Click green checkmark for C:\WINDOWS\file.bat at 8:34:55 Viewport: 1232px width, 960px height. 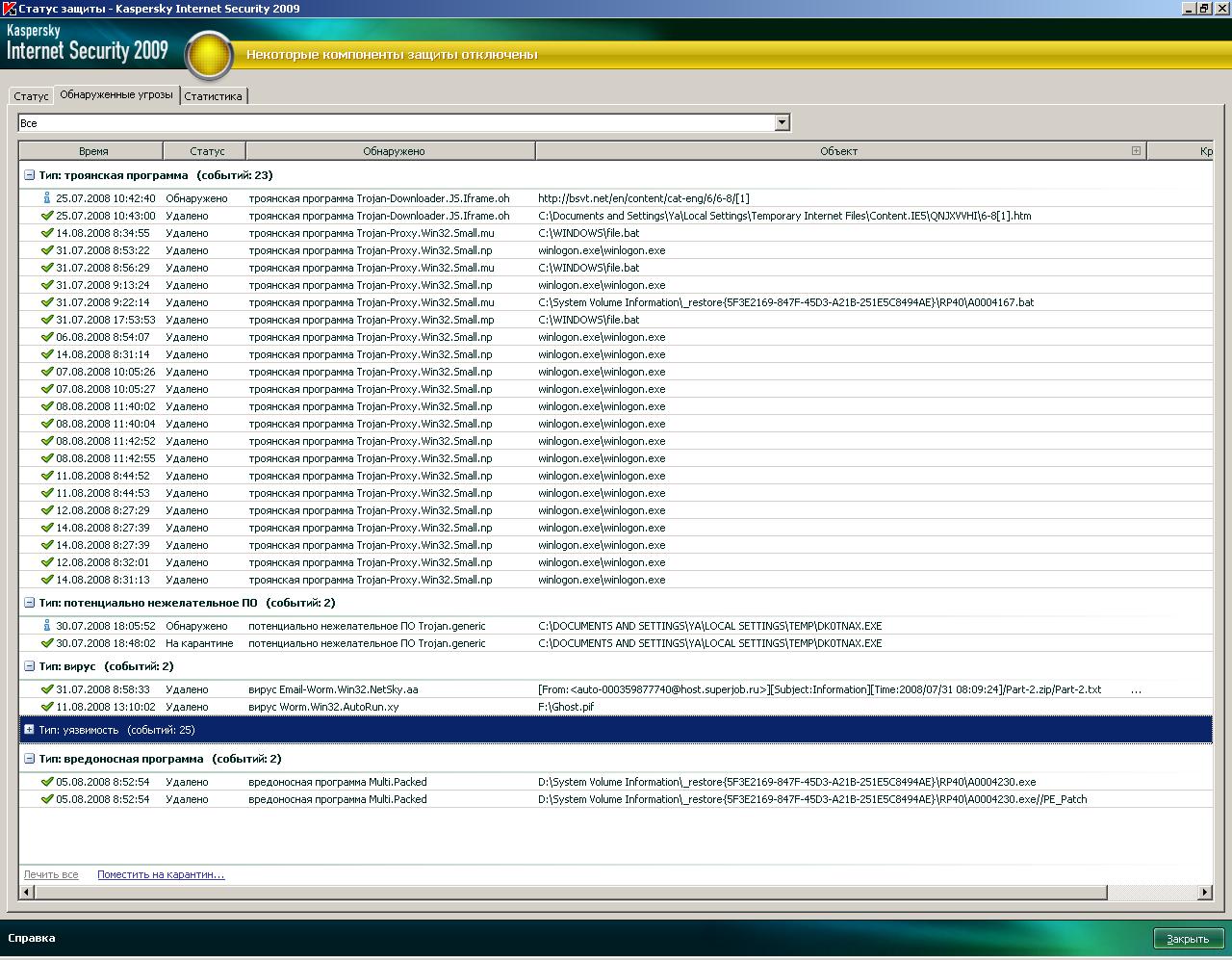[47, 233]
